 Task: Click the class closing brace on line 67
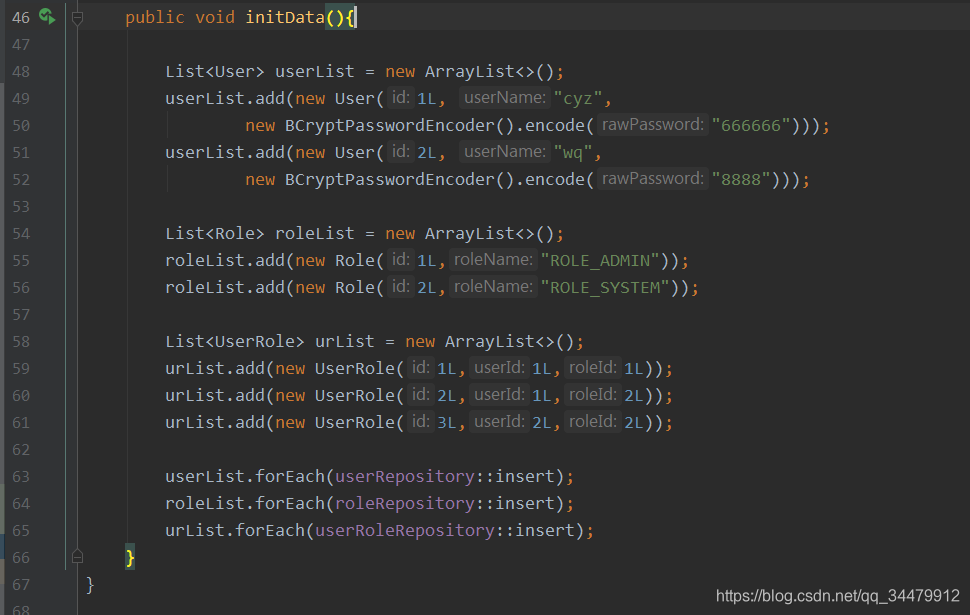[90, 584]
